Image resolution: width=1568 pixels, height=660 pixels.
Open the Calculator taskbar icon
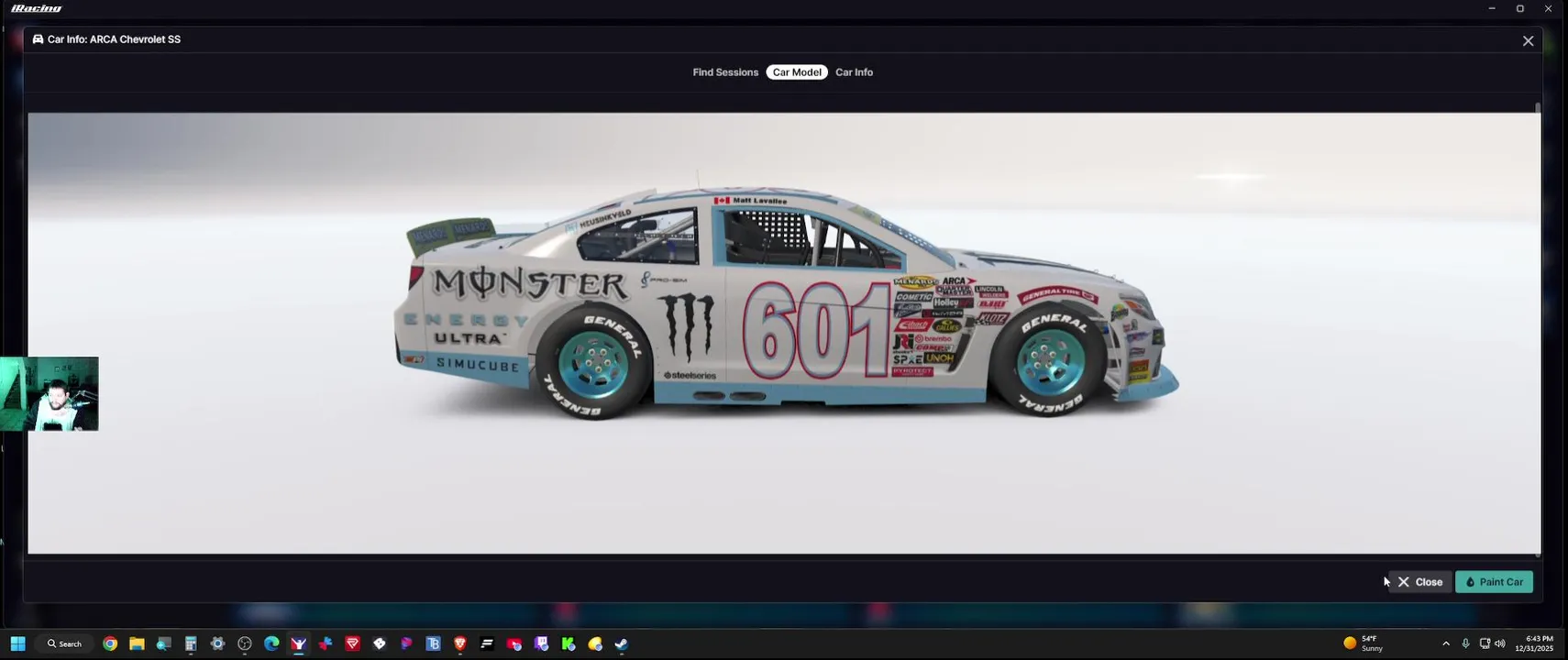(x=191, y=643)
